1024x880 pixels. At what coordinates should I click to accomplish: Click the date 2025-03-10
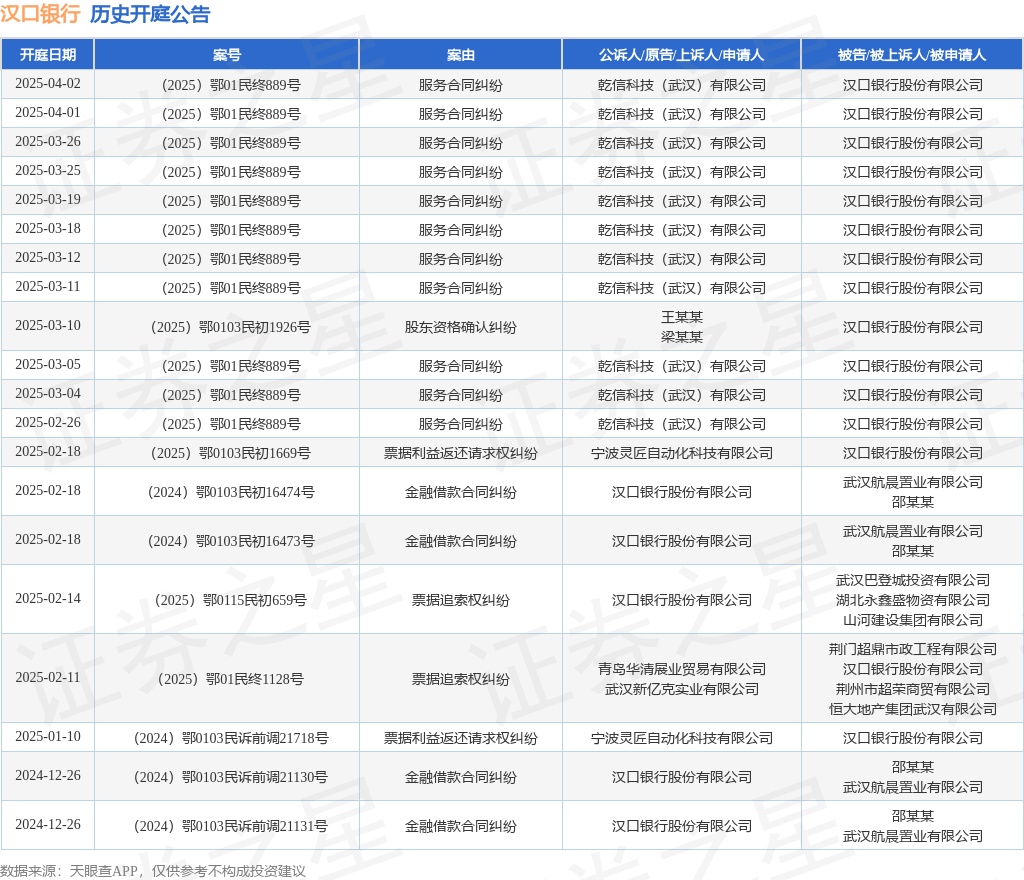tap(48, 325)
